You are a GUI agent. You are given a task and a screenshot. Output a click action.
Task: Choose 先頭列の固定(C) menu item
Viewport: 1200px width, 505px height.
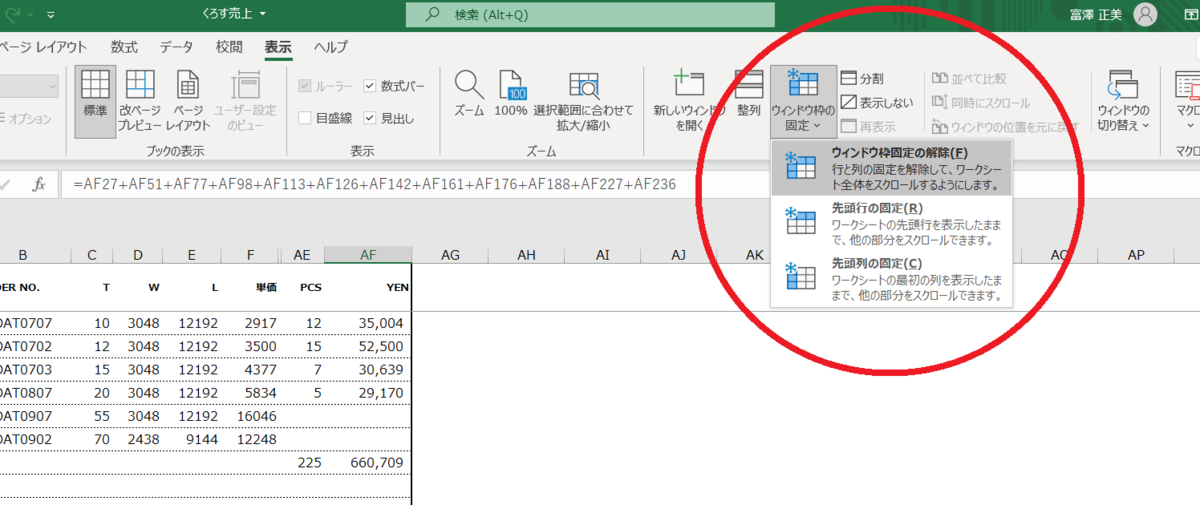click(892, 278)
